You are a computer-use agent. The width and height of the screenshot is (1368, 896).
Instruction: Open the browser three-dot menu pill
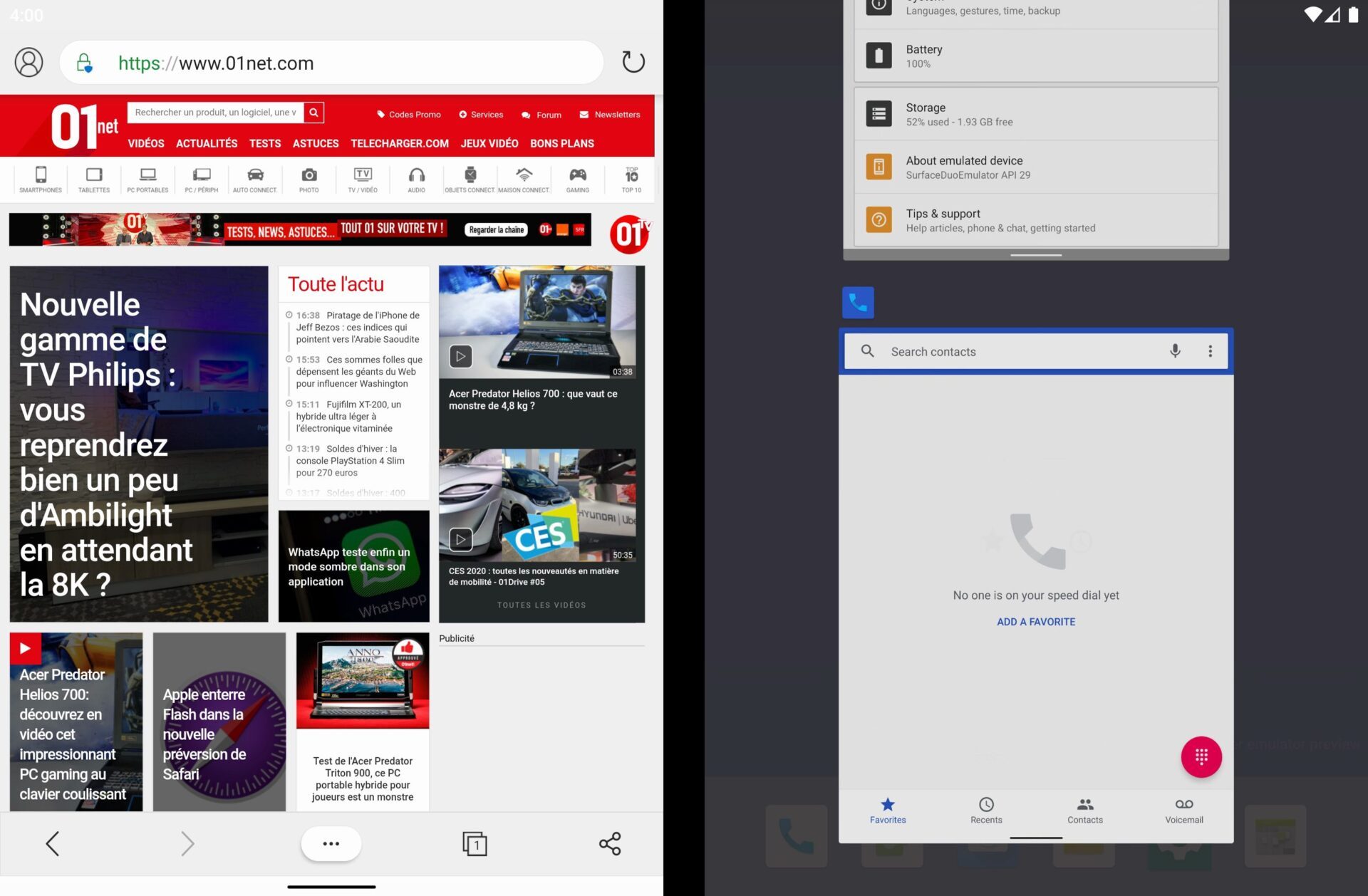pyautogui.click(x=331, y=843)
